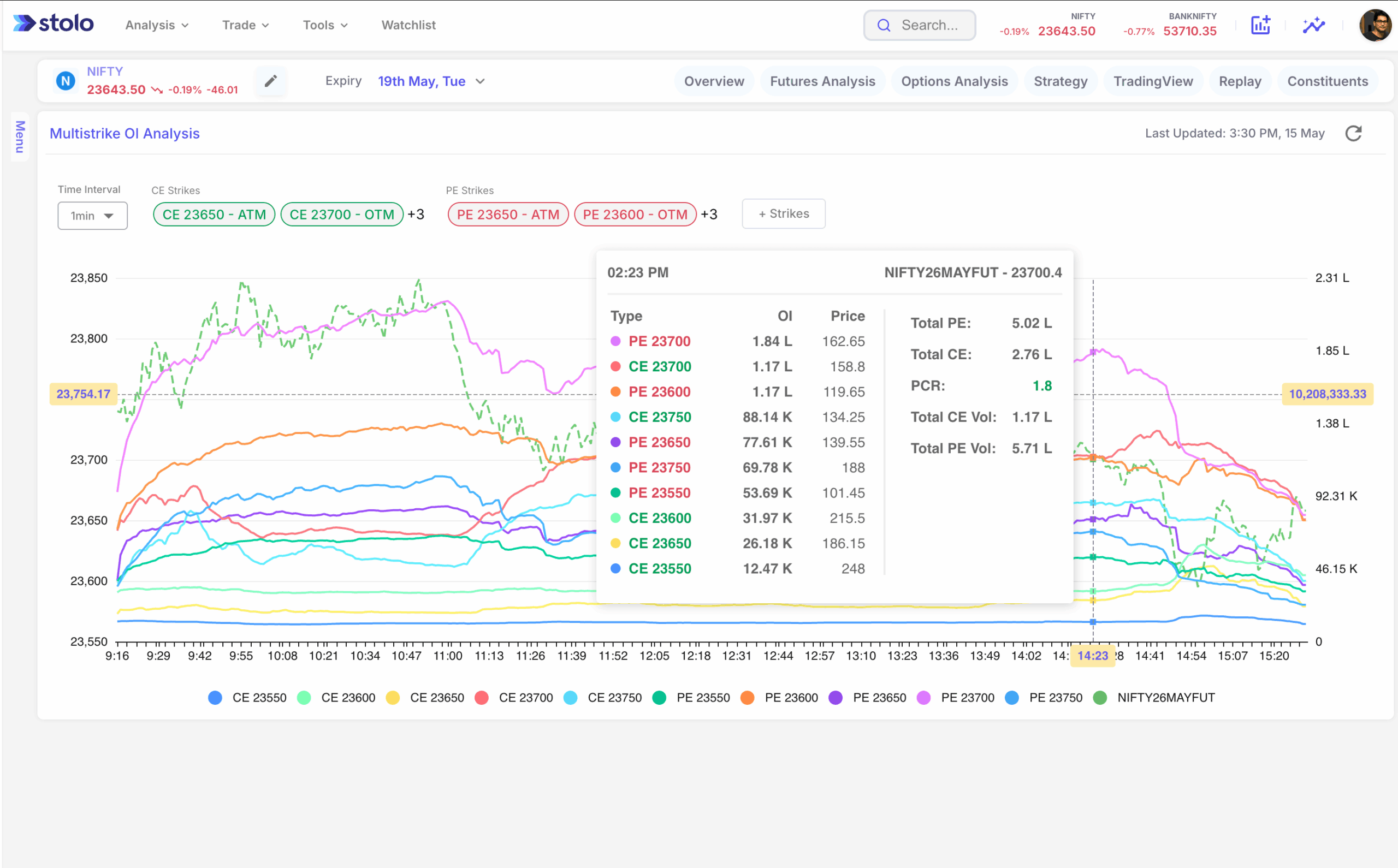The width and height of the screenshot is (1398, 868).
Task: Select the CE 23700 - OTM chip
Action: click(342, 215)
